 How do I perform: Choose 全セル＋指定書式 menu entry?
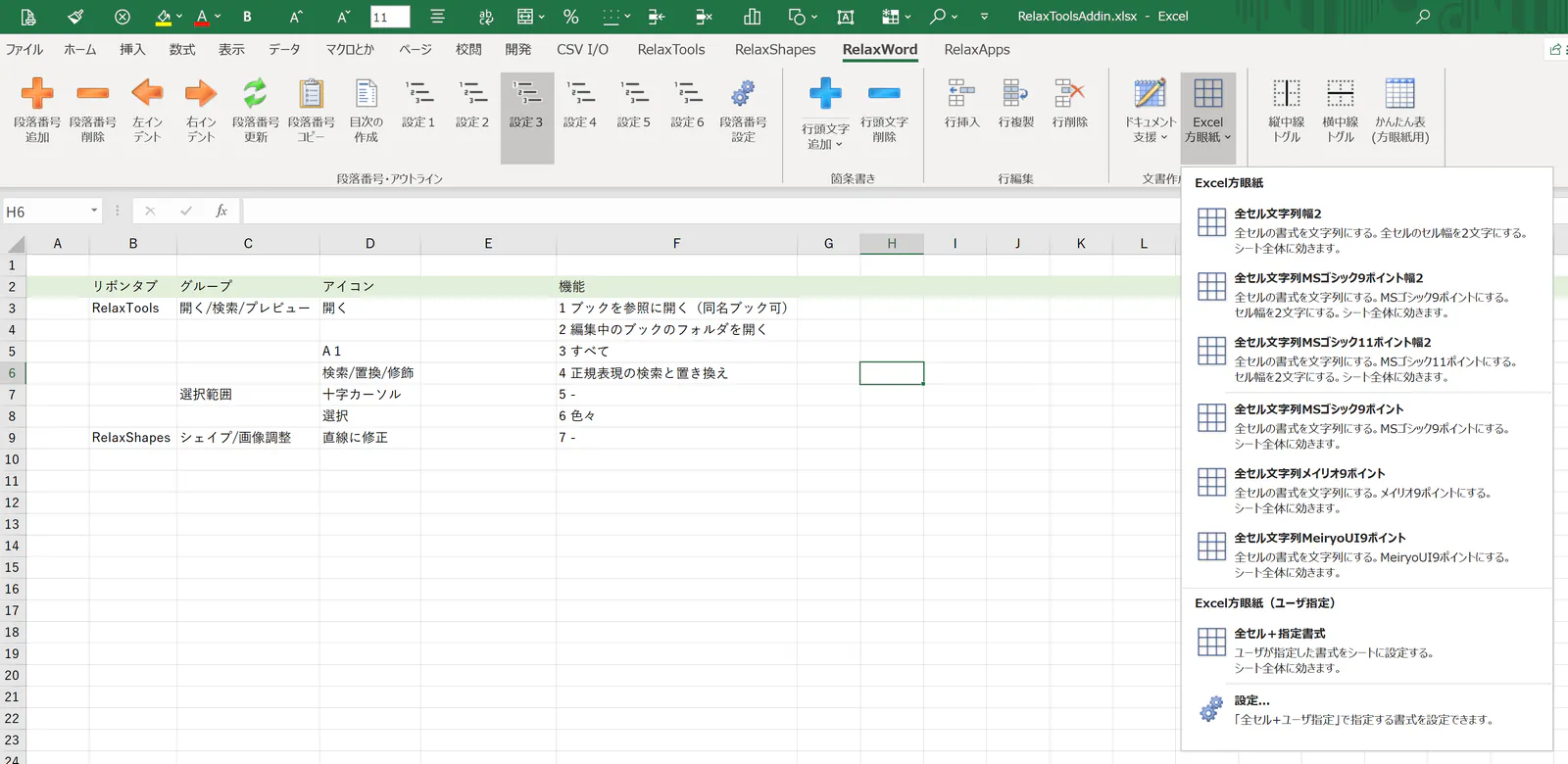[1366, 650]
